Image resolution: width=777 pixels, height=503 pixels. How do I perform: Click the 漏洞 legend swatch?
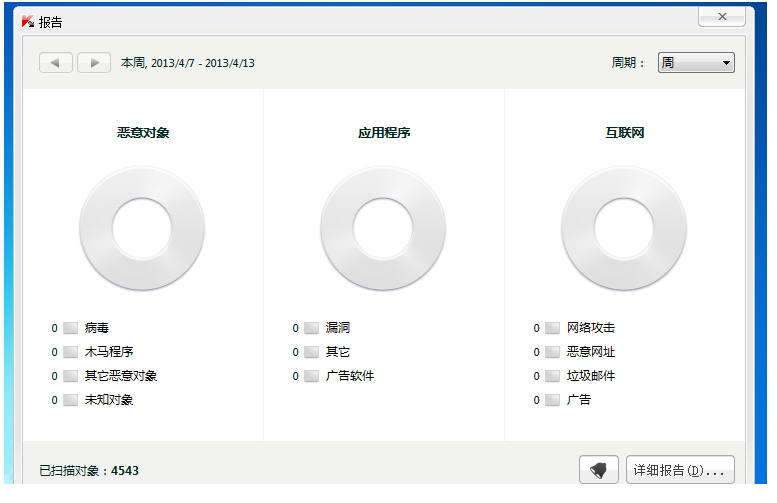311,328
